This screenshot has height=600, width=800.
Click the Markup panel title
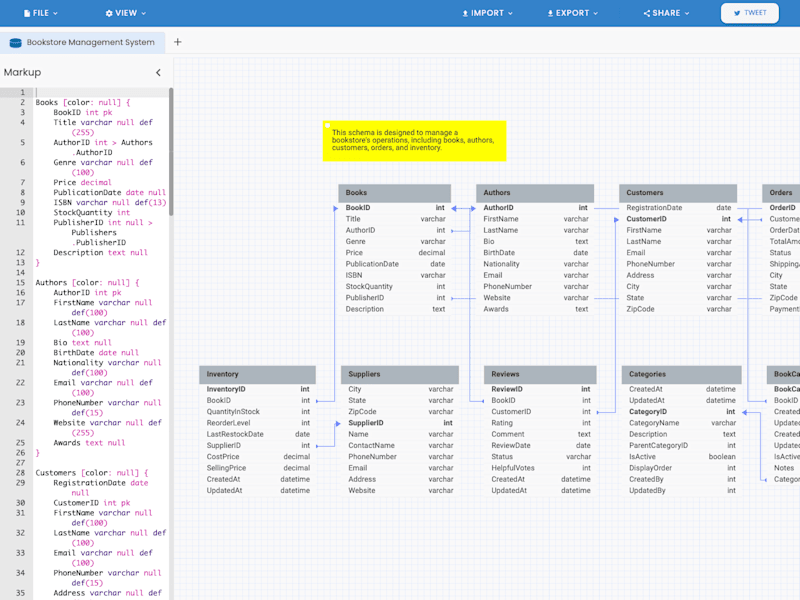coord(22,72)
